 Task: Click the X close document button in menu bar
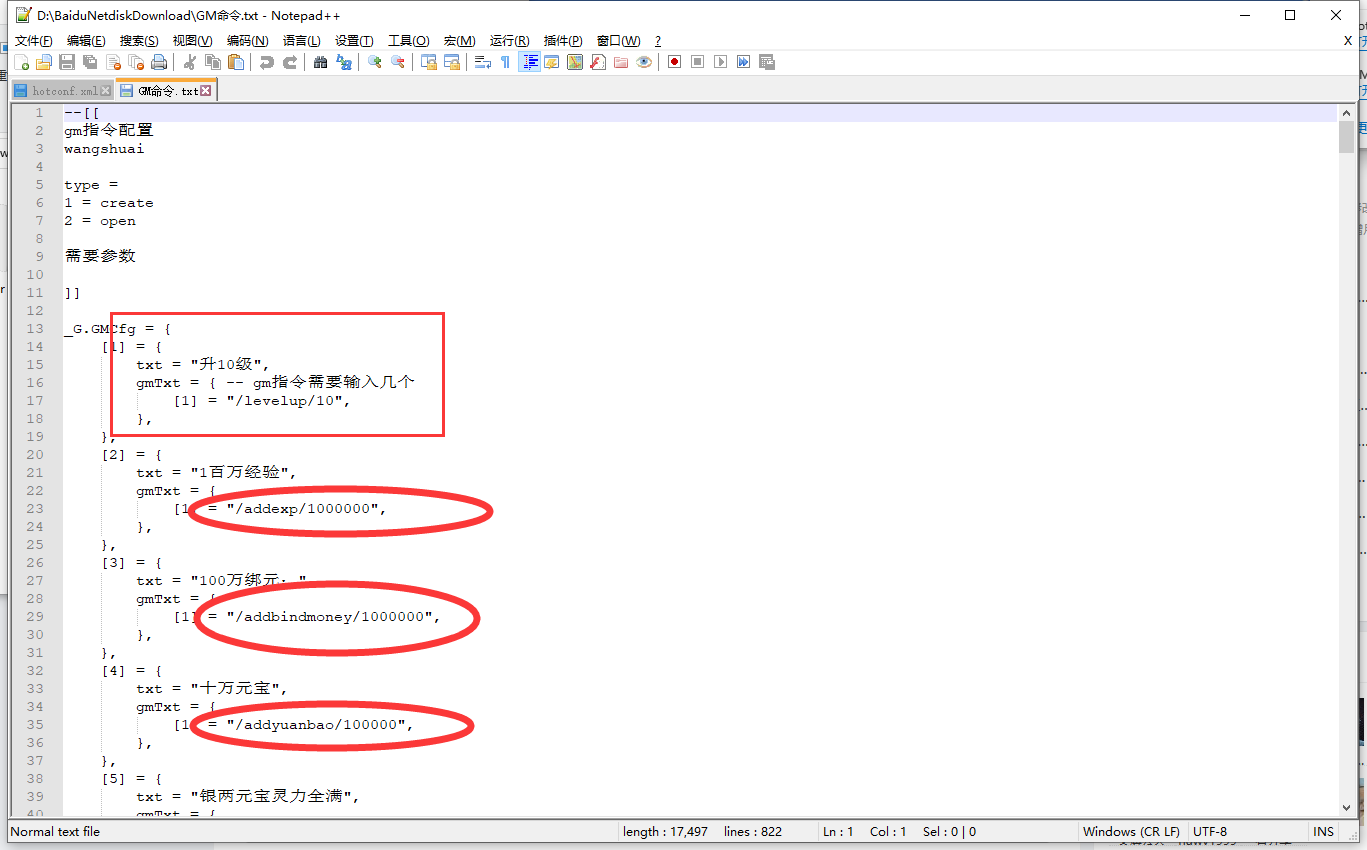pos(1347,41)
